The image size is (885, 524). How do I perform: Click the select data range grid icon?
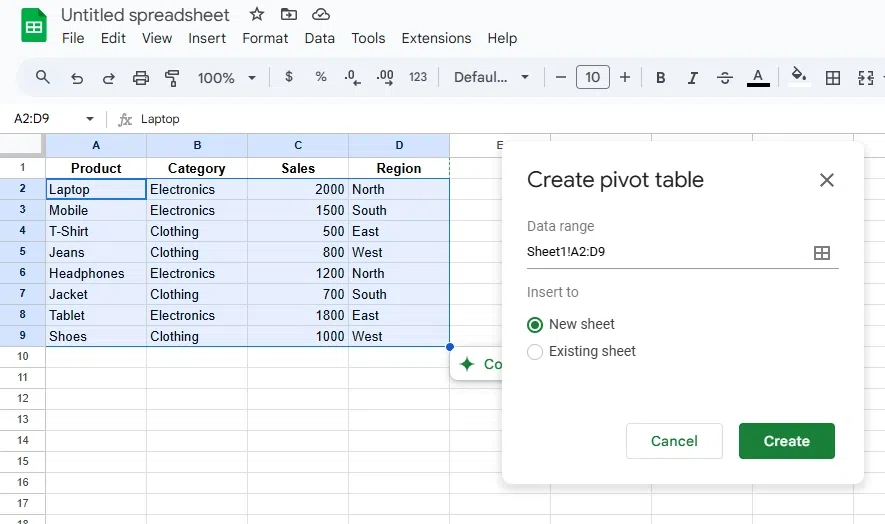pyautogui.click(x=822, y=253)
